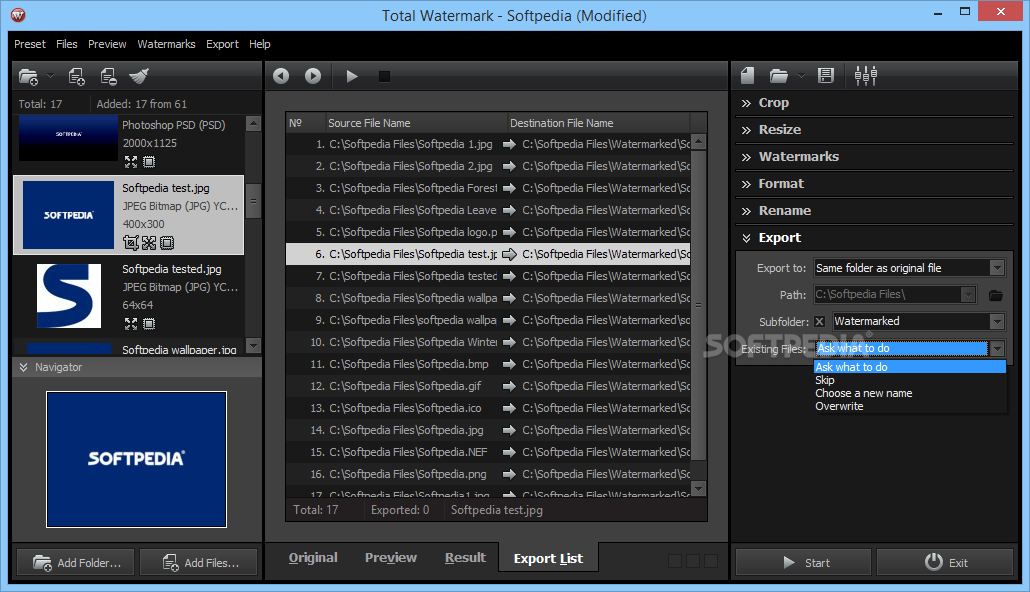Browse export path with folder icon
This screenshot has width=1030, height=592.
pos(996,295)
